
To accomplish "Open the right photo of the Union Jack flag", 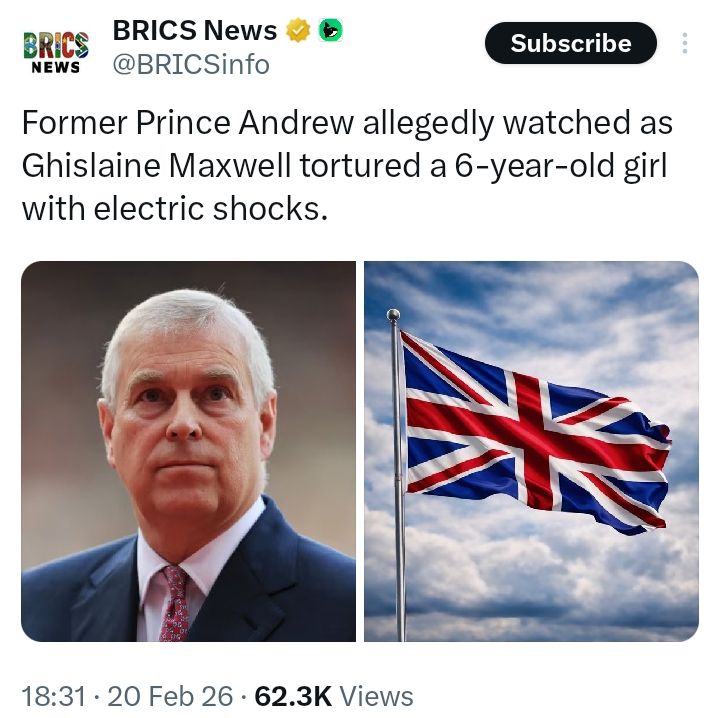I will [531, 450].
